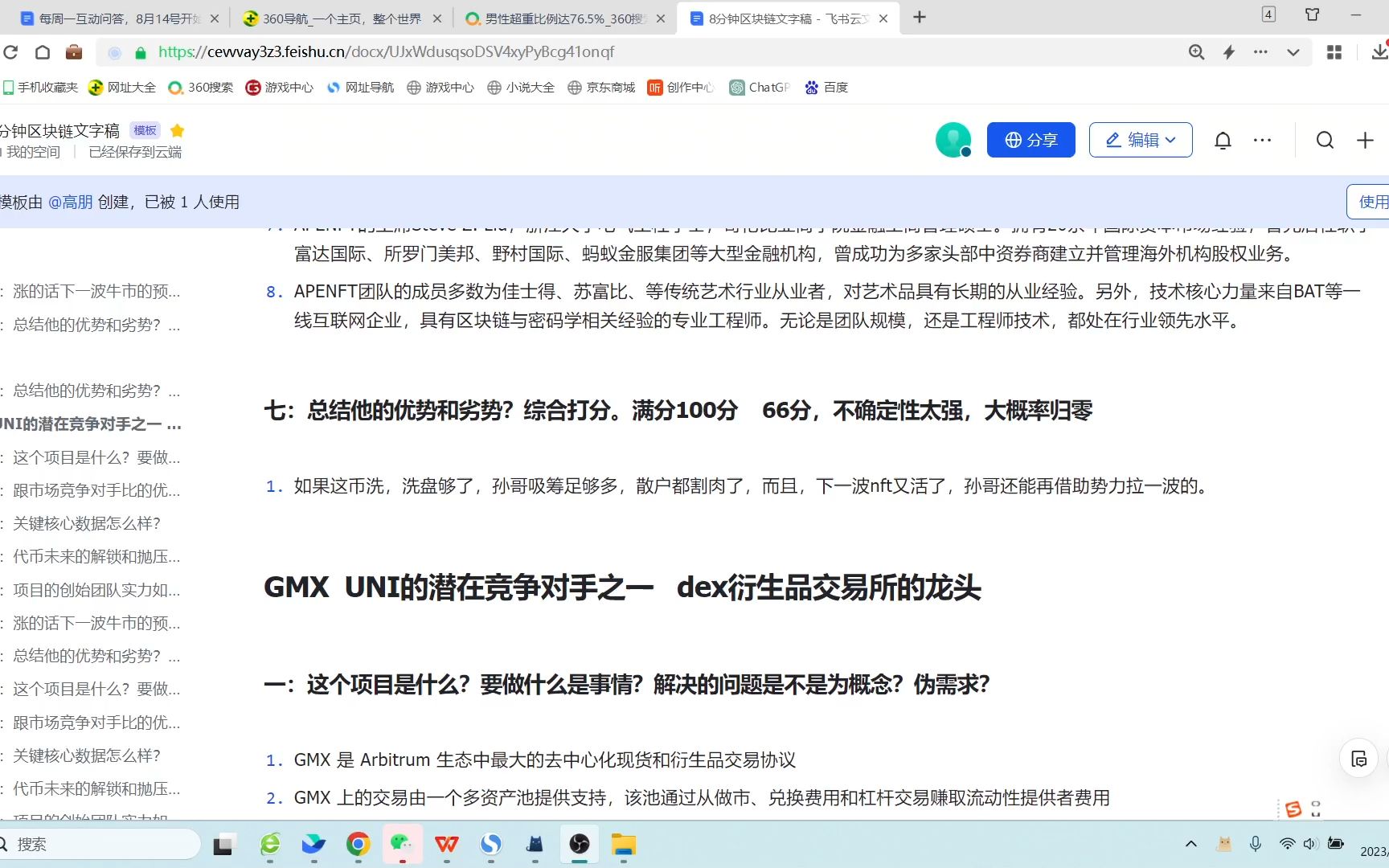Go to the browser home page icon
Viewport: 1389px width, 868px height.
[43, 52]
